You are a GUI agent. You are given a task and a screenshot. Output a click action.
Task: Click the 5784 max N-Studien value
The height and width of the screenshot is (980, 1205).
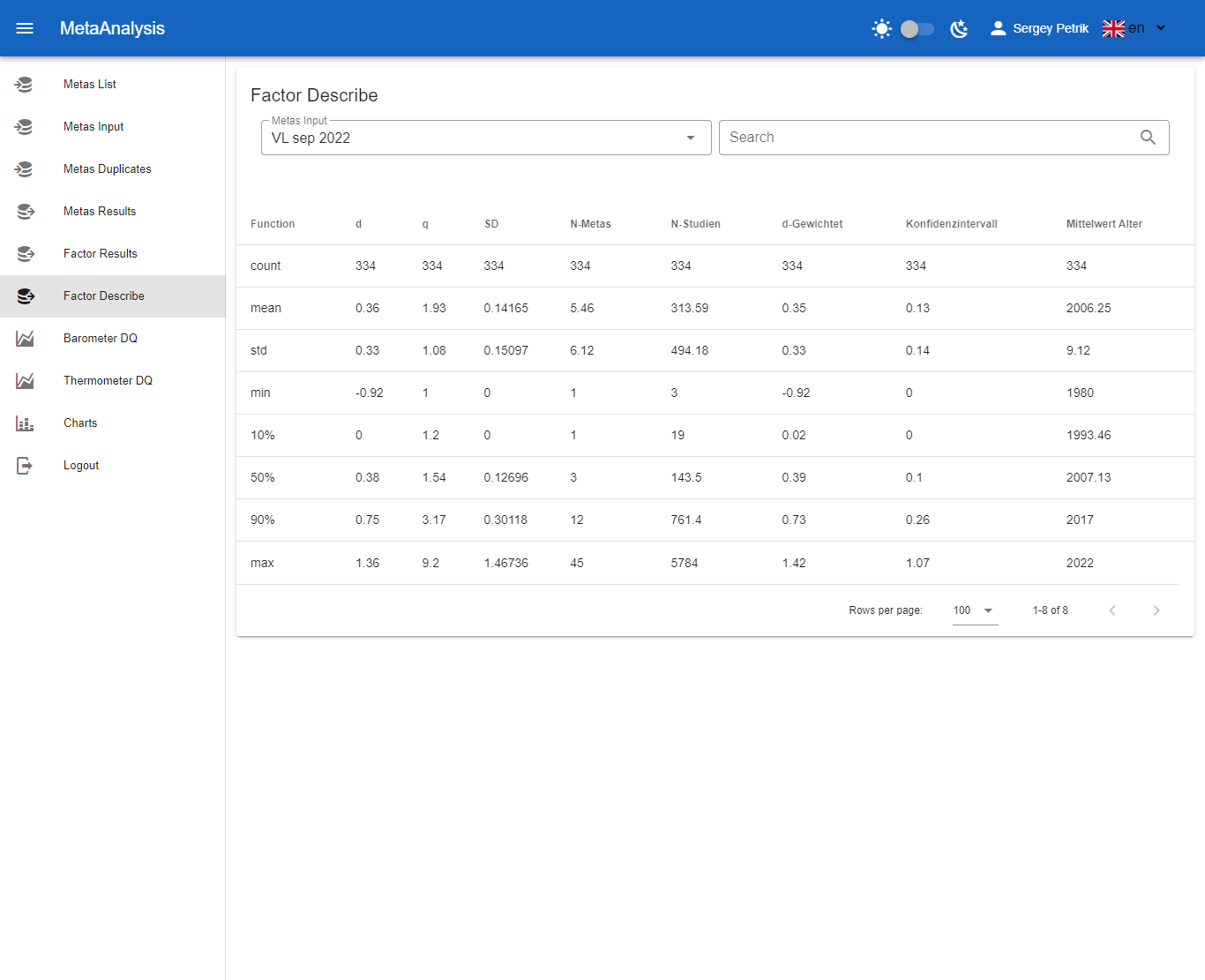(685, 563)
